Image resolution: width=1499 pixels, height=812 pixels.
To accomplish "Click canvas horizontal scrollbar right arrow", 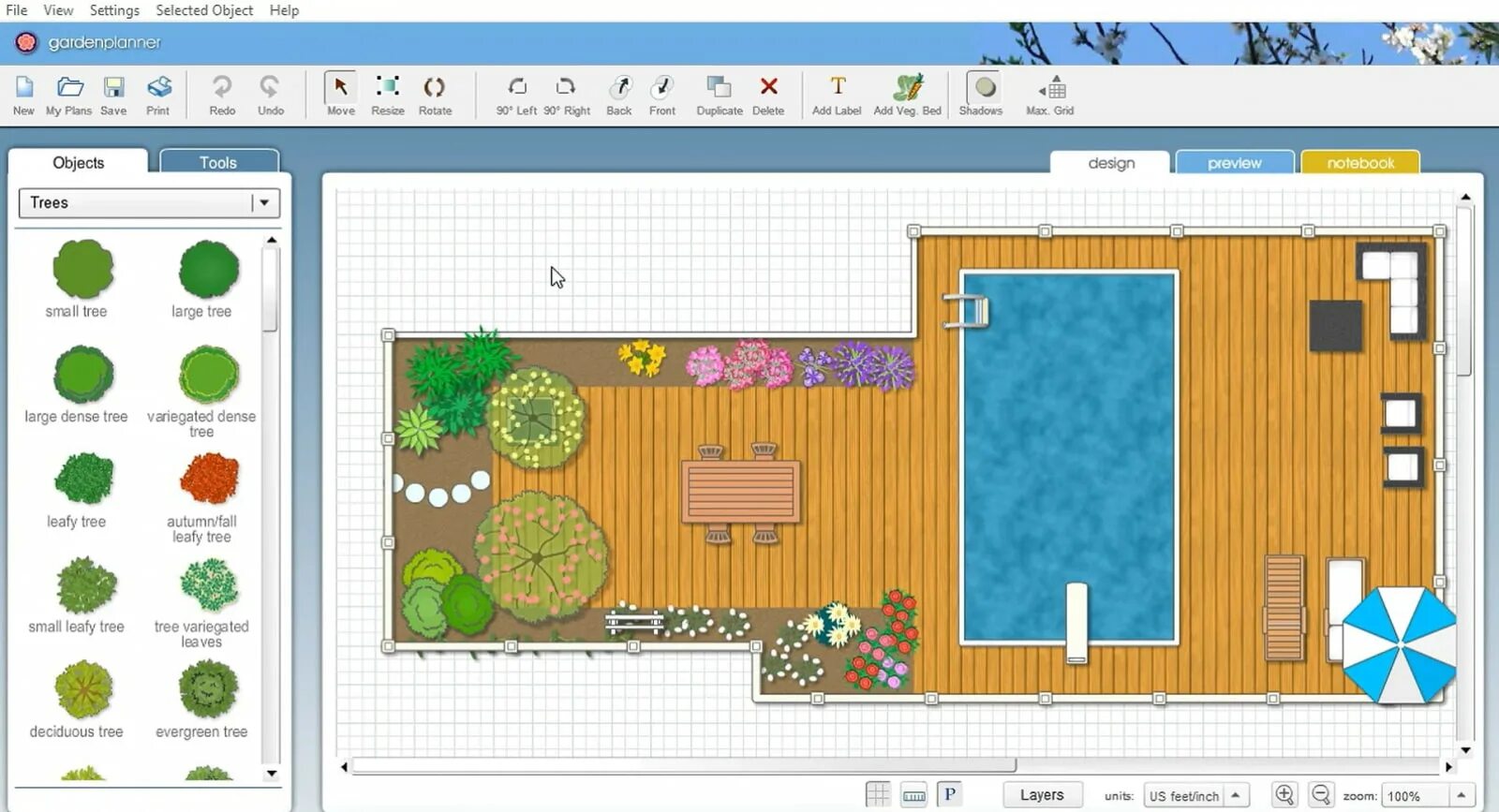I will [1448, 766].
